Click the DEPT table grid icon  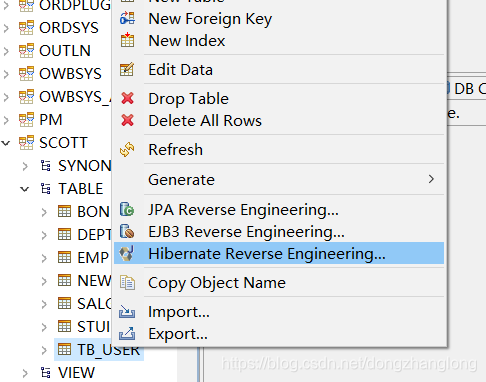click(x=64, y=235)
